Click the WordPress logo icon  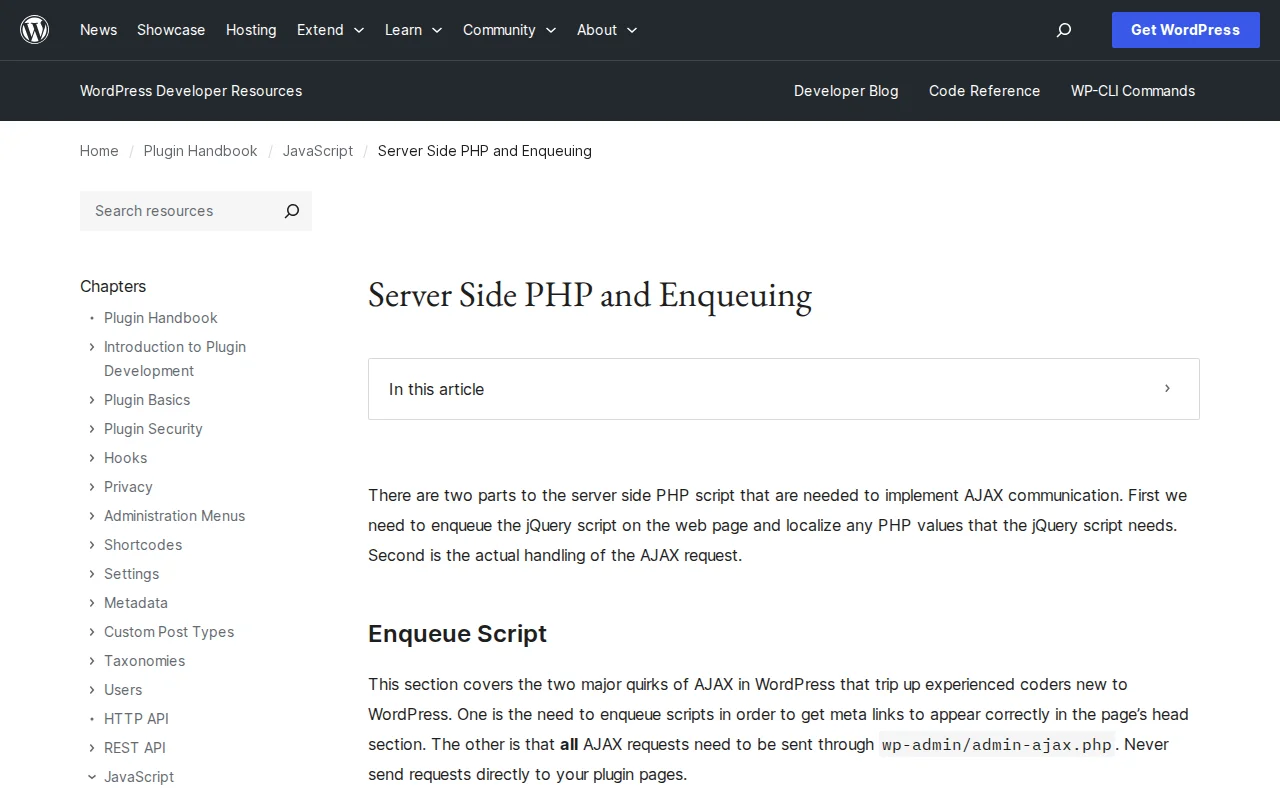[x=34, y=29]
